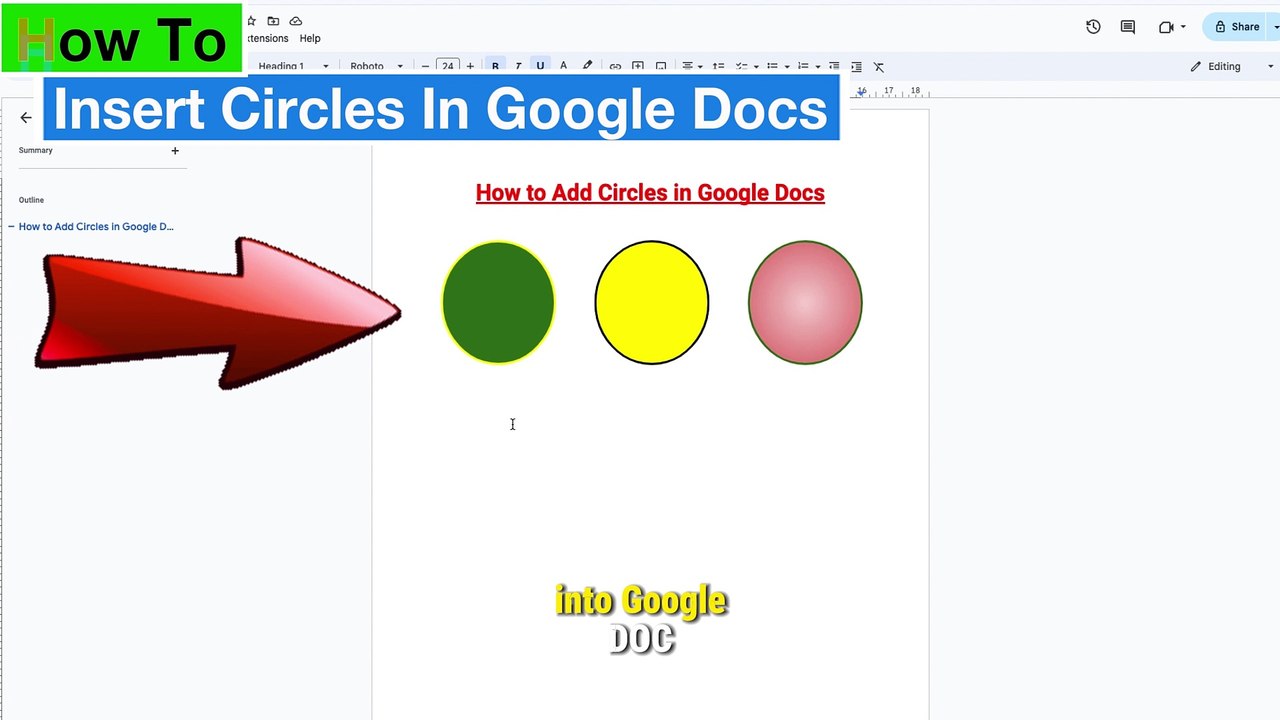Expand bulleted list dropdown arrow
This screenshot has width=1280, height=720.
point(787,67)
